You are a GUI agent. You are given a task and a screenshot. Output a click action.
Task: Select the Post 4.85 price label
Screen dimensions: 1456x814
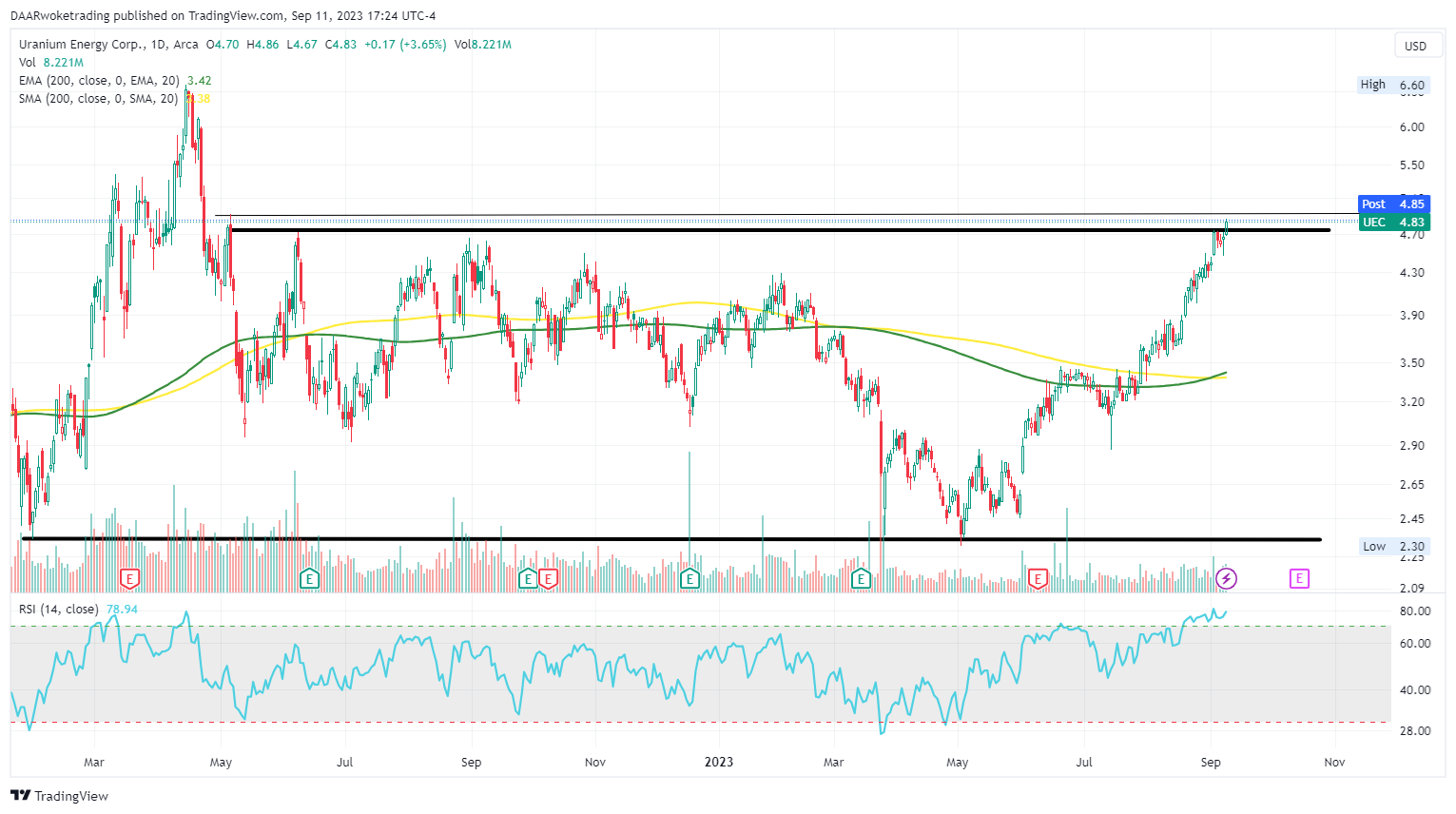pos(1393,203)
